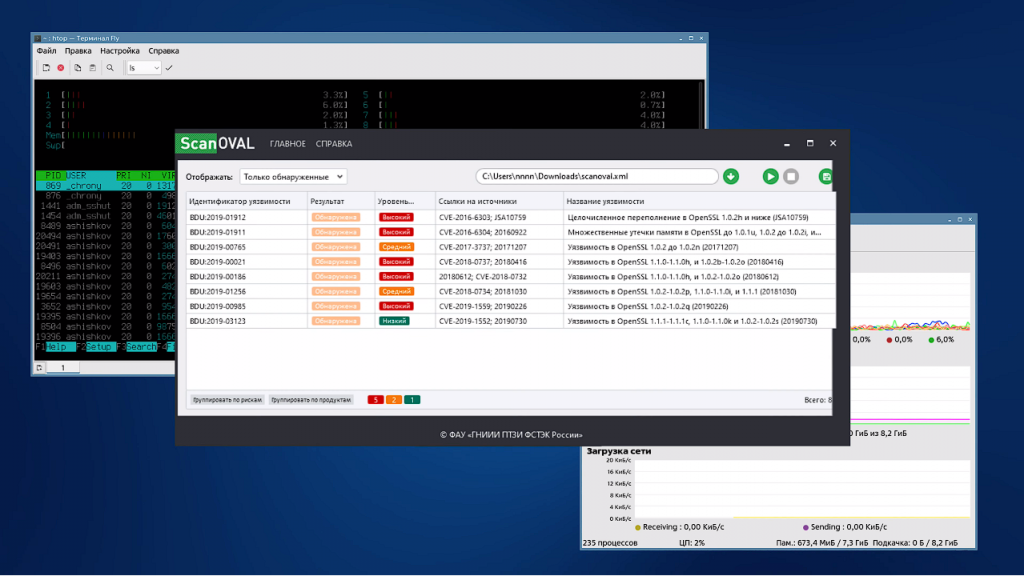Click the copy icon in Fly terminal toolbar
The width and height of the screenshot is (1024, 576).
click(78, 67)
